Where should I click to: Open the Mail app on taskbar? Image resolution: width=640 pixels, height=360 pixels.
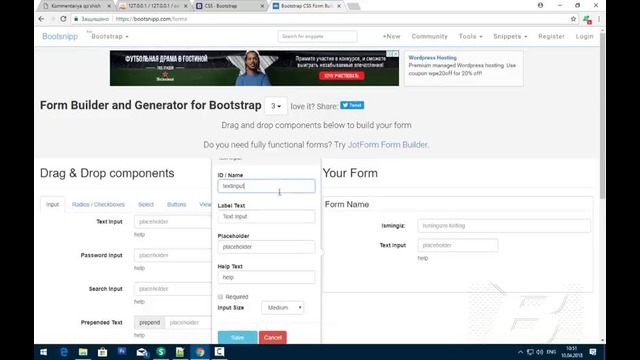[x=142, y=352]
